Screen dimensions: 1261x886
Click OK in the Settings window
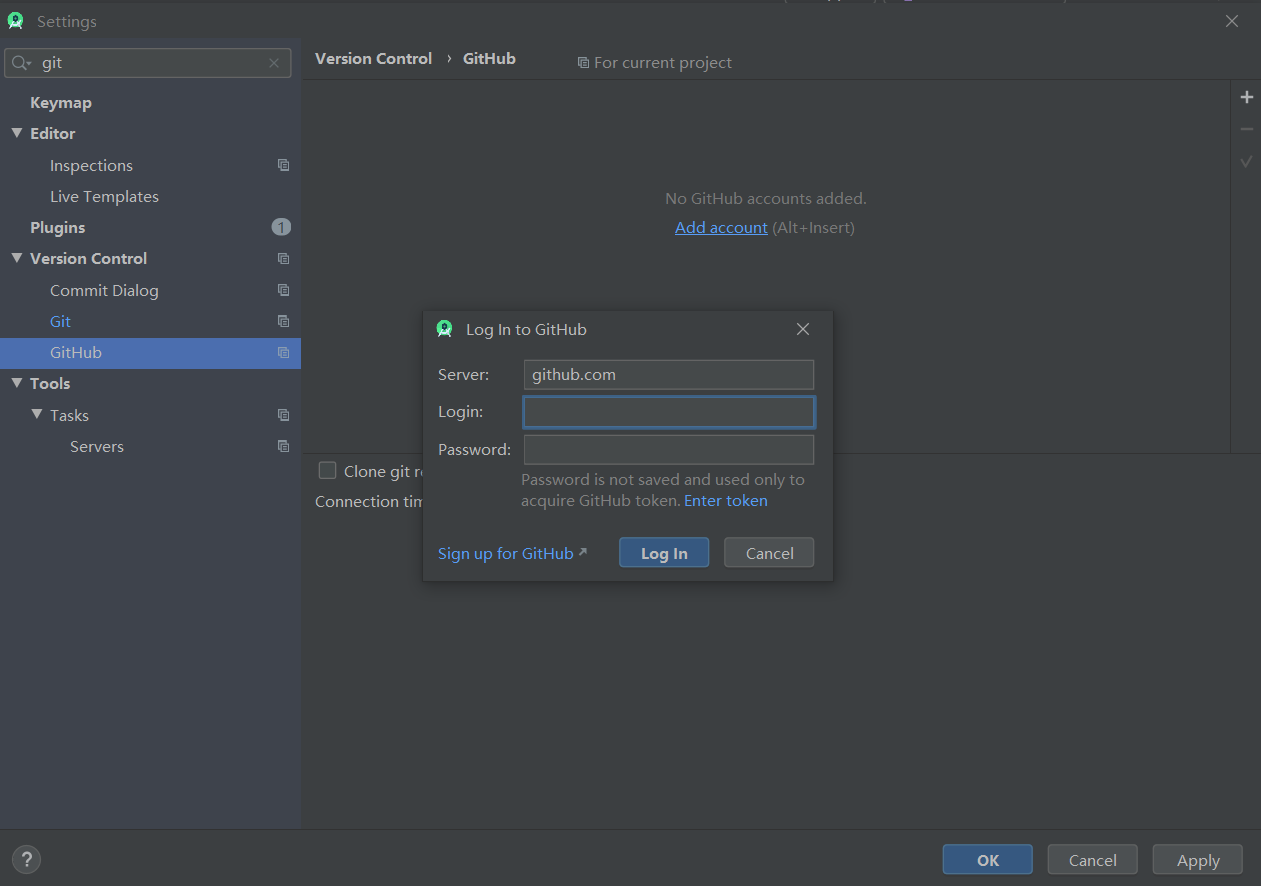pyautogui.click(x=988, y=860)
